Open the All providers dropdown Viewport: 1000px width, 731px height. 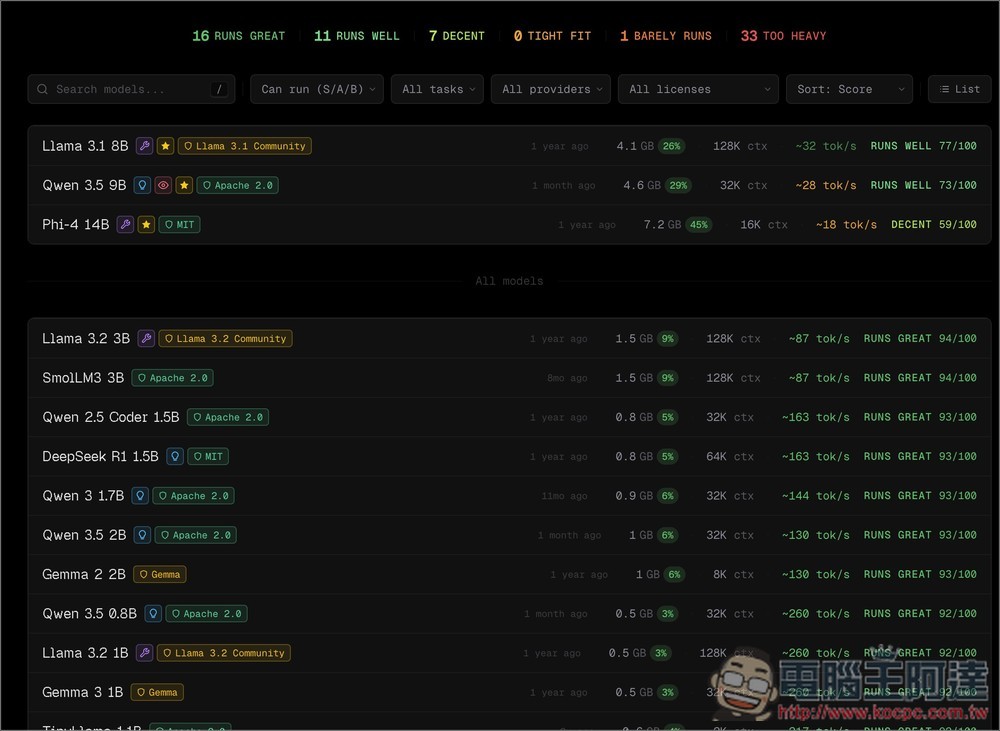pyautogui.click(x=551, y=89)
